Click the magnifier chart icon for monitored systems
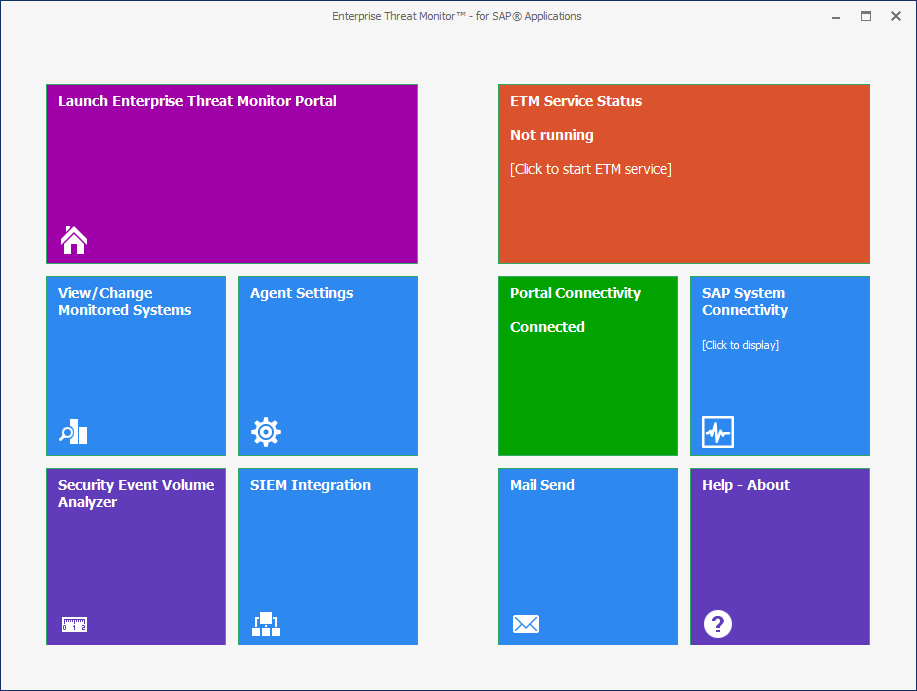Screen dimensions: 917x691 tap(73, 432)
